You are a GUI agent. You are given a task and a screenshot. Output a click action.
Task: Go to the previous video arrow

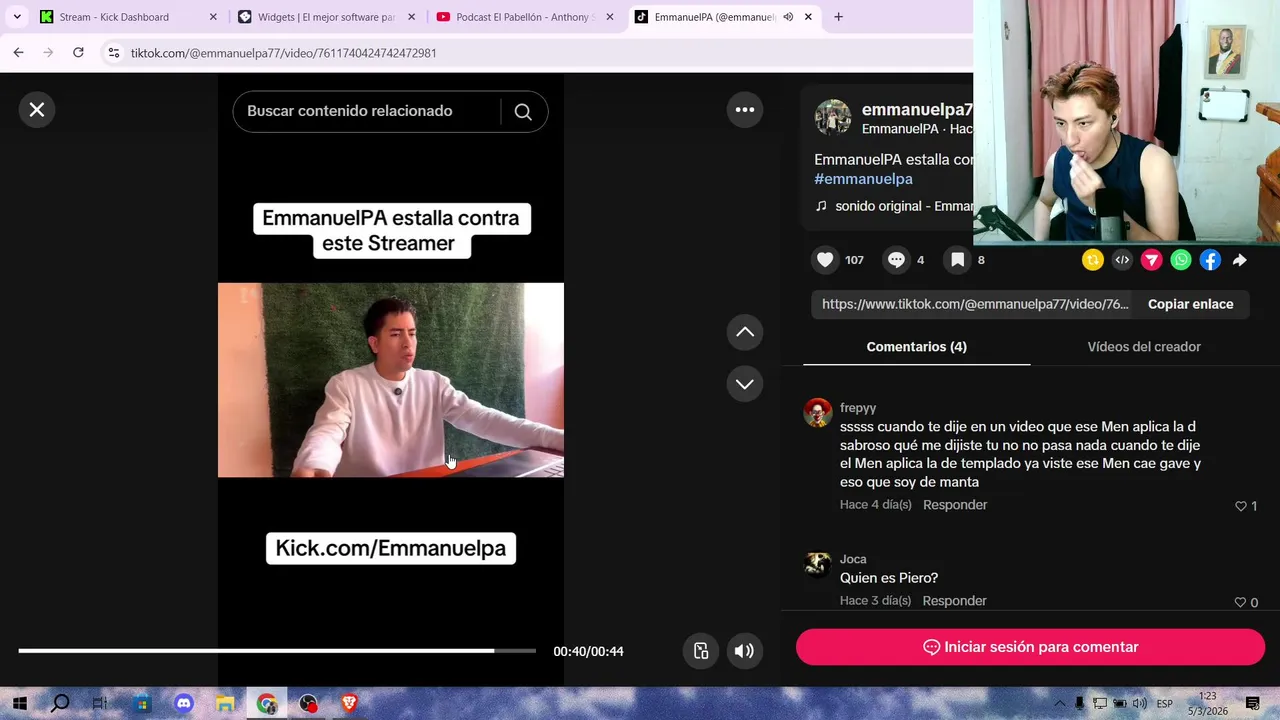[745, 332]
